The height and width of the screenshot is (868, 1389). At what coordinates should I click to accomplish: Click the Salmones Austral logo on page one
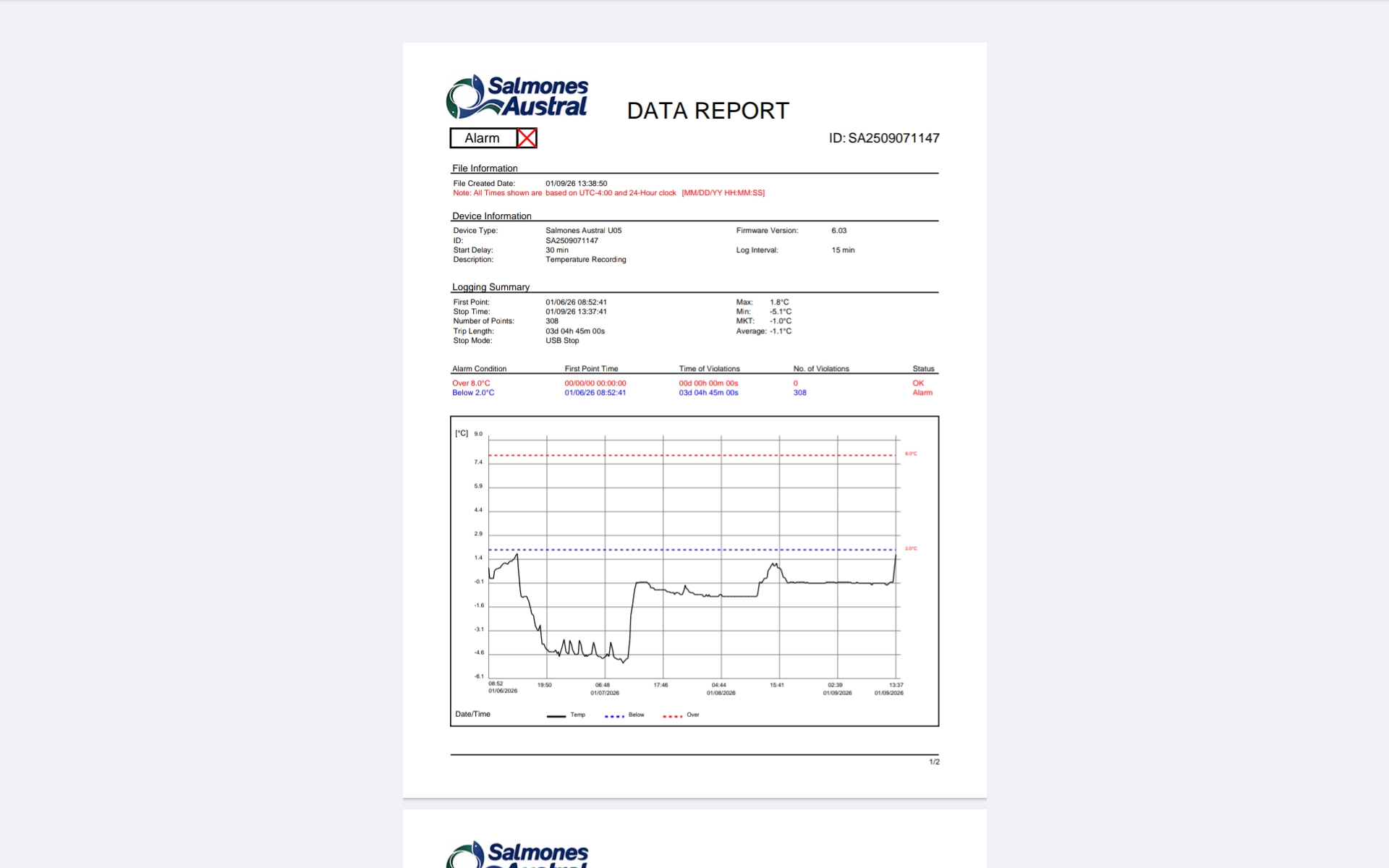517,97
